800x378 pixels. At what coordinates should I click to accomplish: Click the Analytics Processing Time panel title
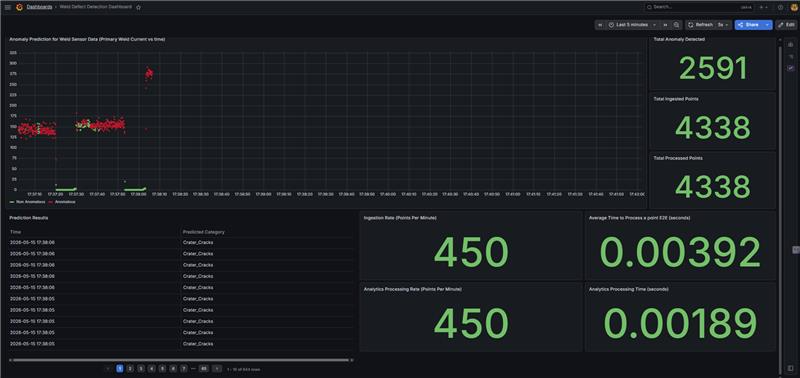pyautogui.click(x=629, y=289)
